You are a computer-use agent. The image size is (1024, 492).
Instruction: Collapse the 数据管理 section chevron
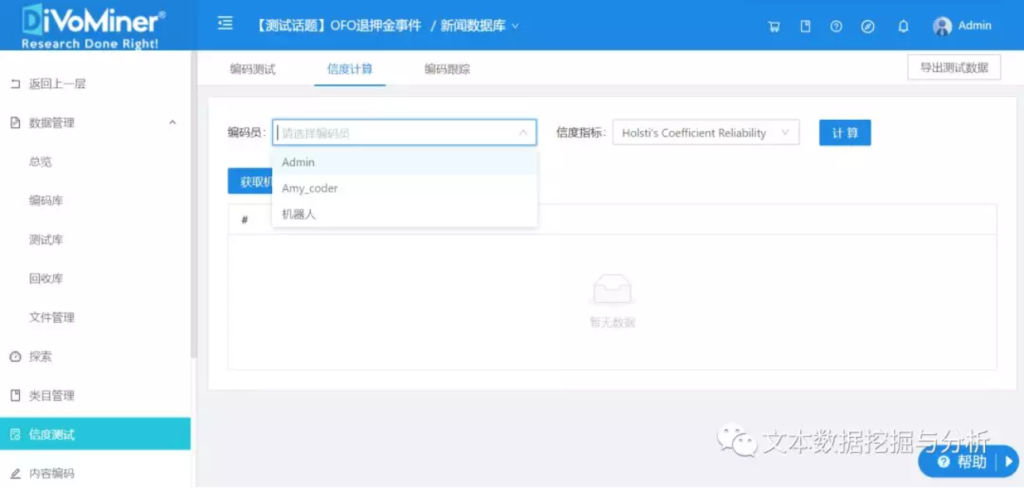pyautogui.click(x=172, y=122)
